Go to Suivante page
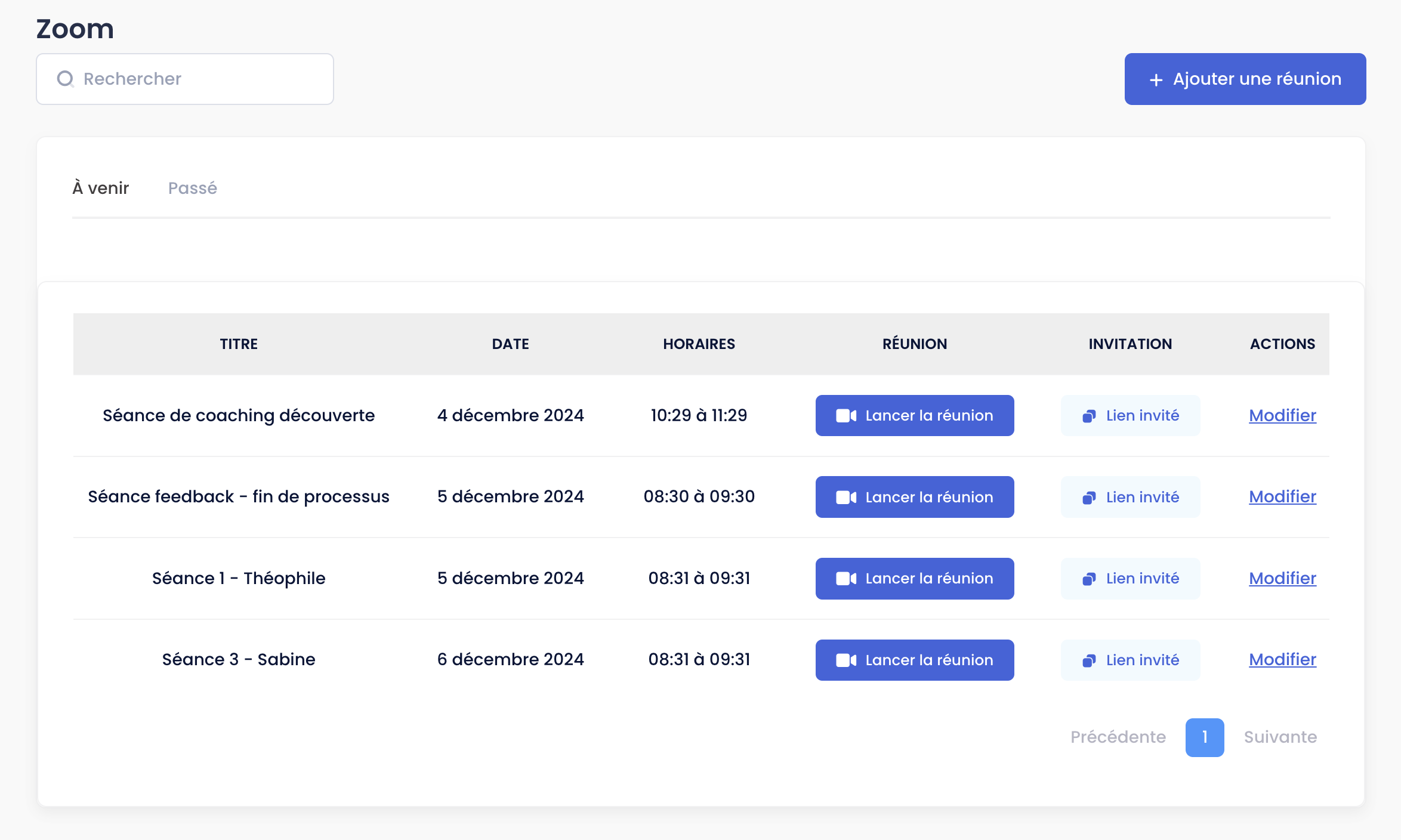 click(1280, 737)
